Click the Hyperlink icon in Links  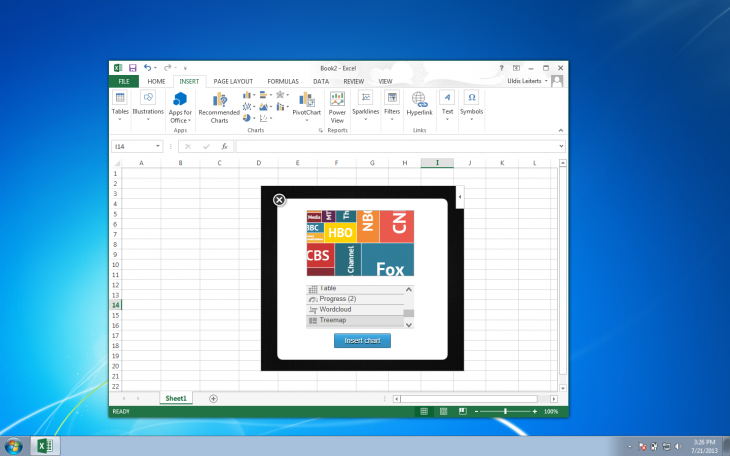point(419,103)
